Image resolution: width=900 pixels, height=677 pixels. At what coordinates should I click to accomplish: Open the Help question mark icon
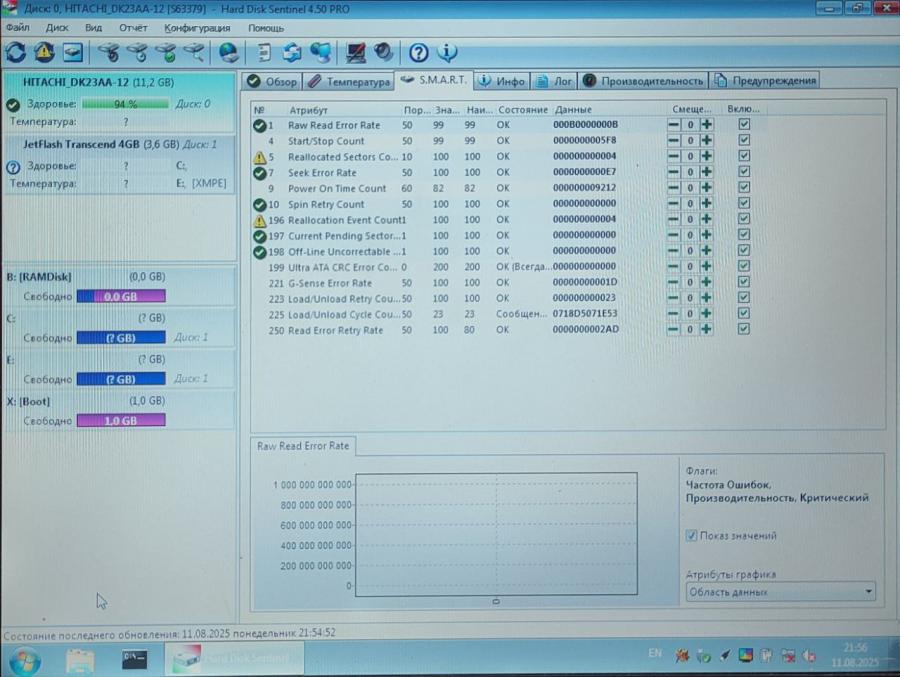[418, 52]
